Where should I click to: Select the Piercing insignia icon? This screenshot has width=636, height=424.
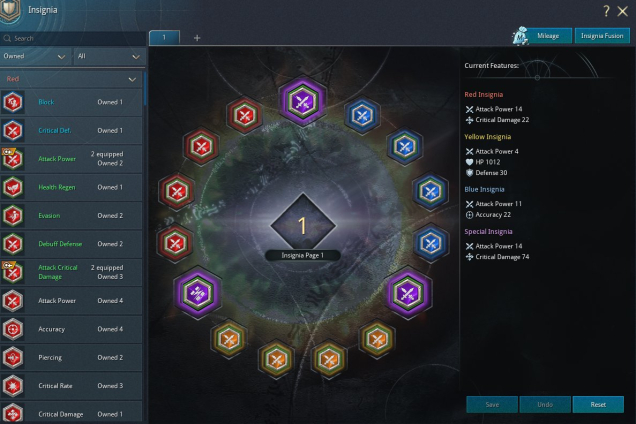click(x=13, y=358)
